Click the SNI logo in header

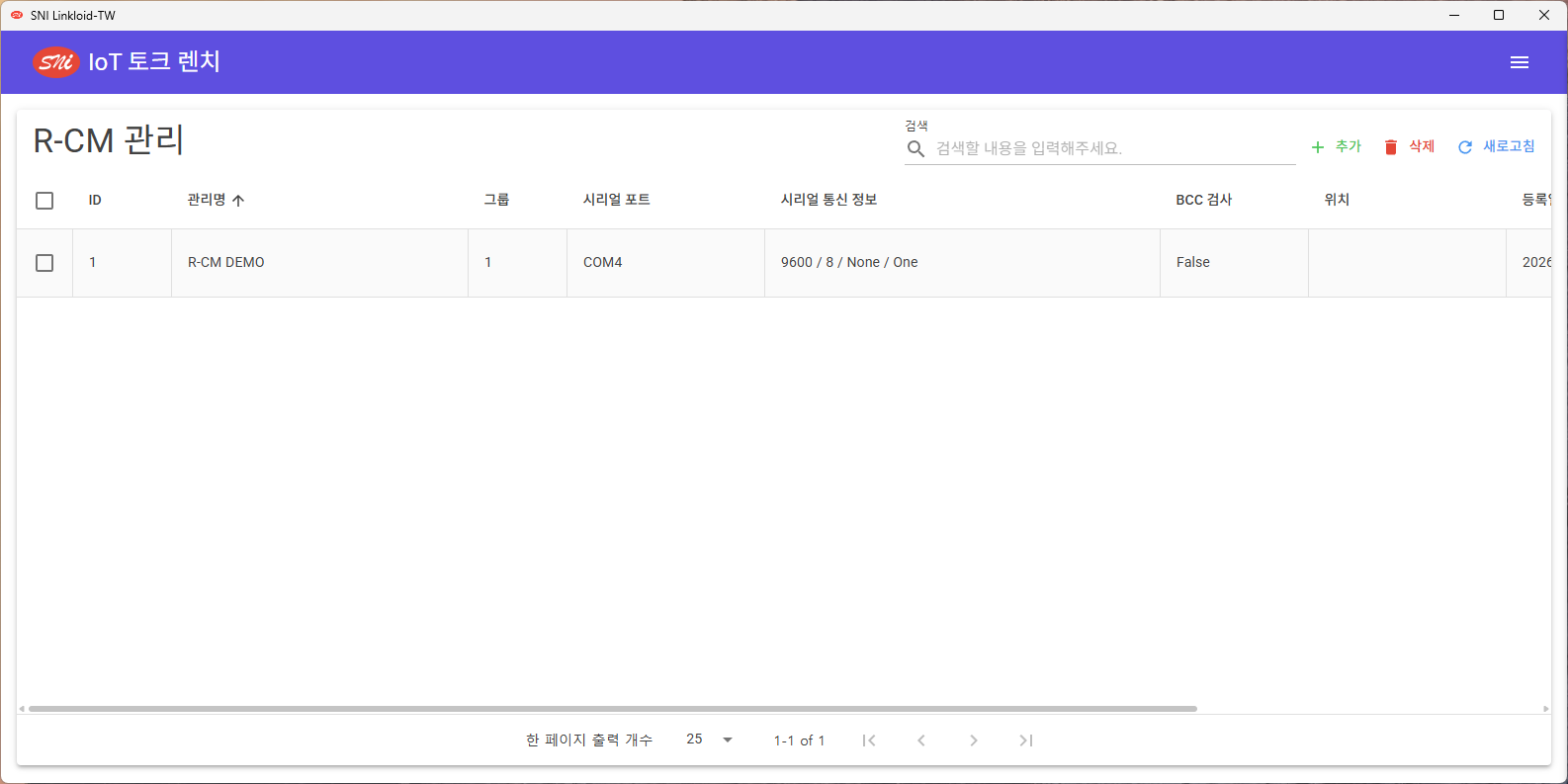click(x=55, y=62)
